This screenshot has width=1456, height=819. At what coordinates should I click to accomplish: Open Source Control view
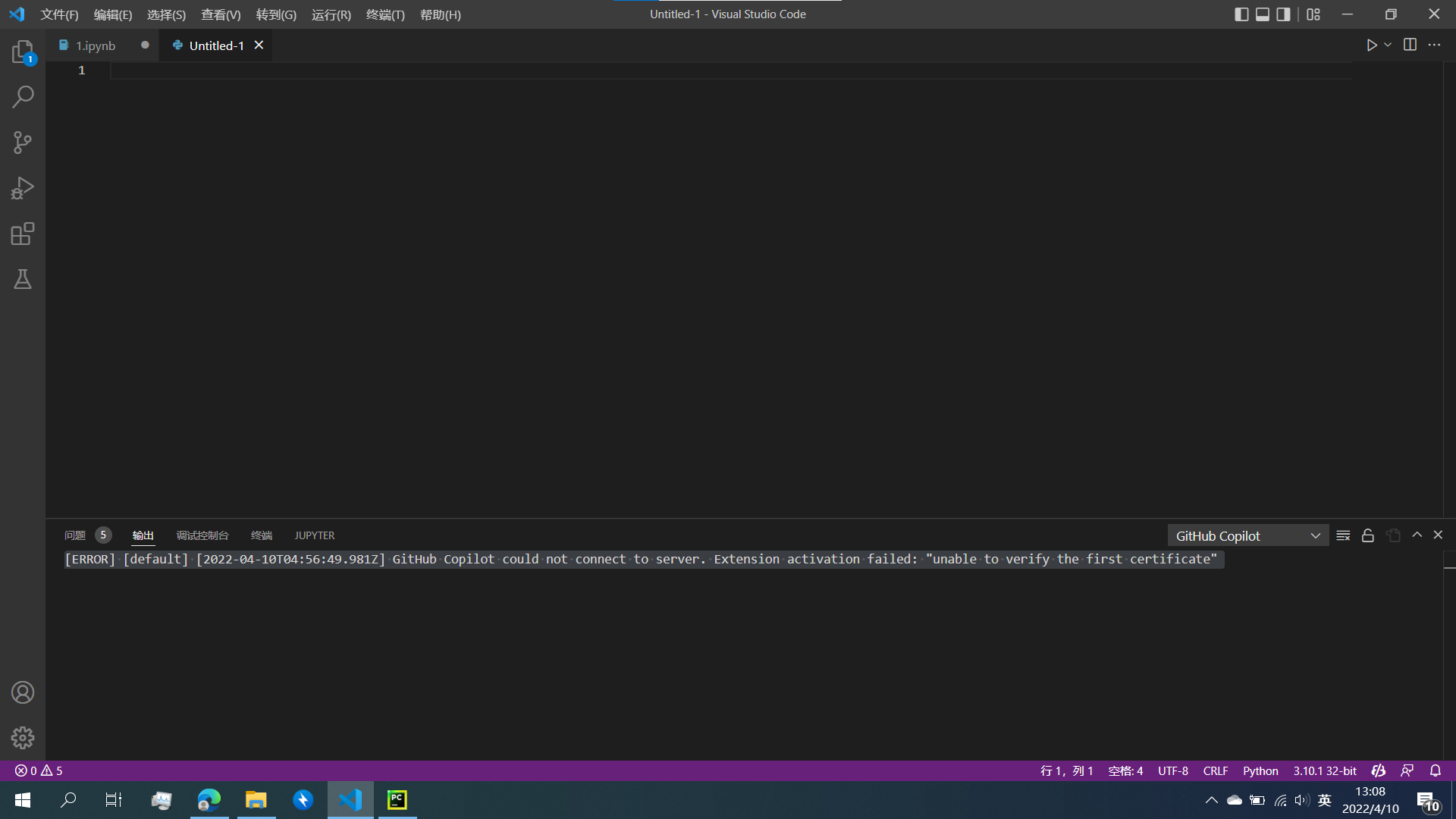tap(22, 143)
